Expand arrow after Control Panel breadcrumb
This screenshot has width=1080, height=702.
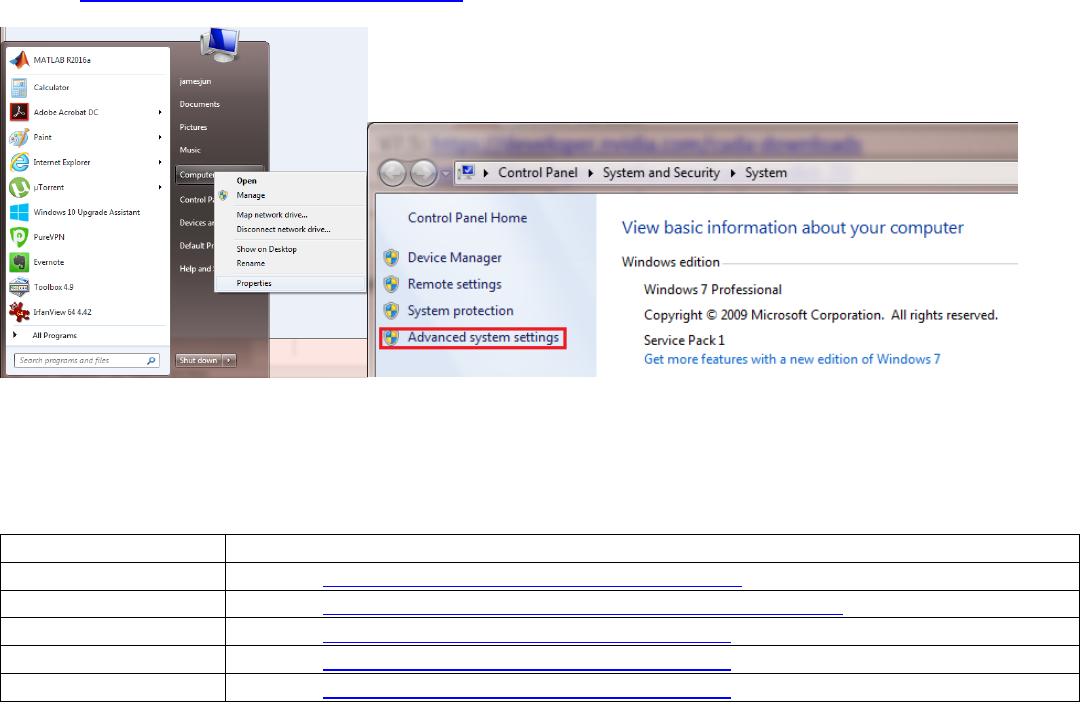tap(590, 173)
